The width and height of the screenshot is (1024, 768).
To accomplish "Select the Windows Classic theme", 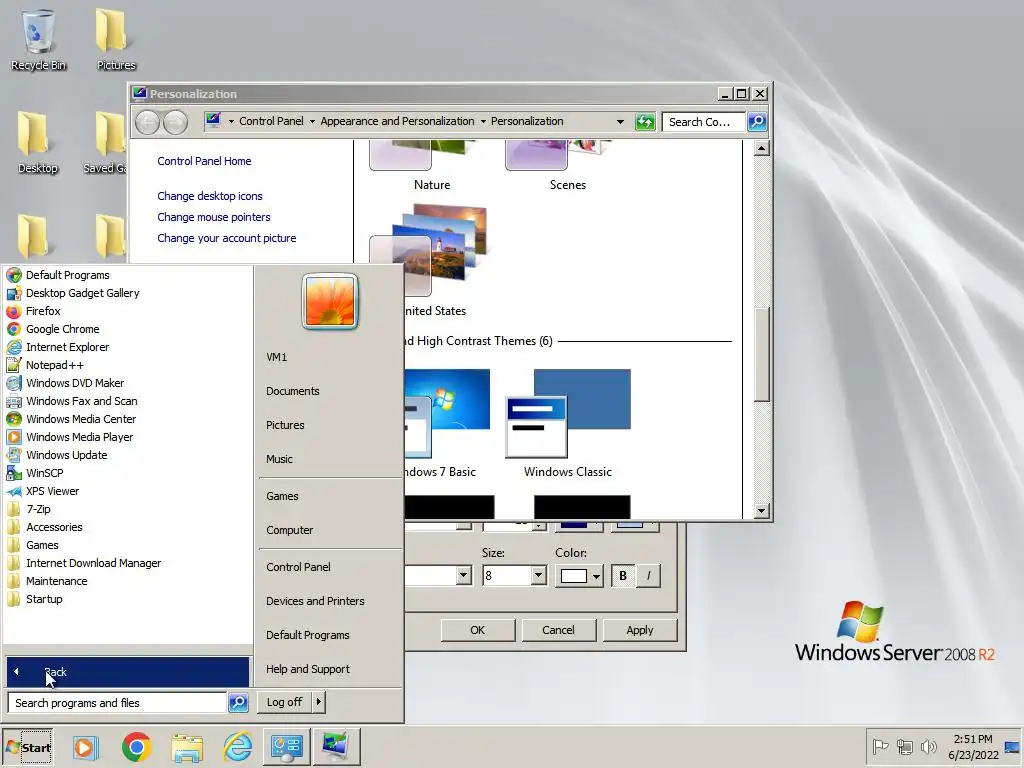I will pyautogui.click(x=568, y=424).
